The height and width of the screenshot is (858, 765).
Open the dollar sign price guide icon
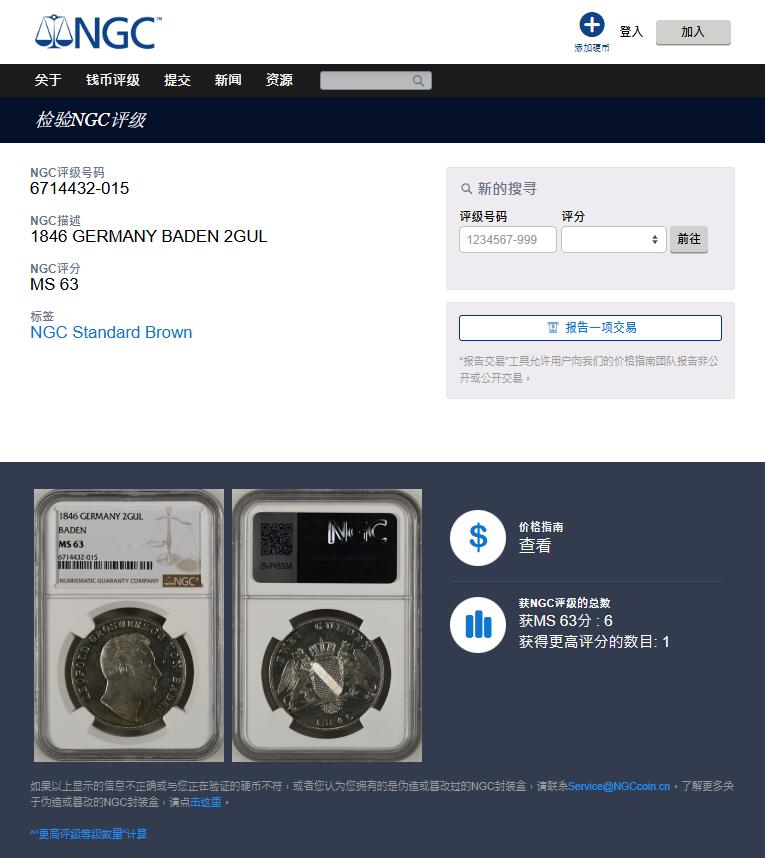(x=478, y=537)
